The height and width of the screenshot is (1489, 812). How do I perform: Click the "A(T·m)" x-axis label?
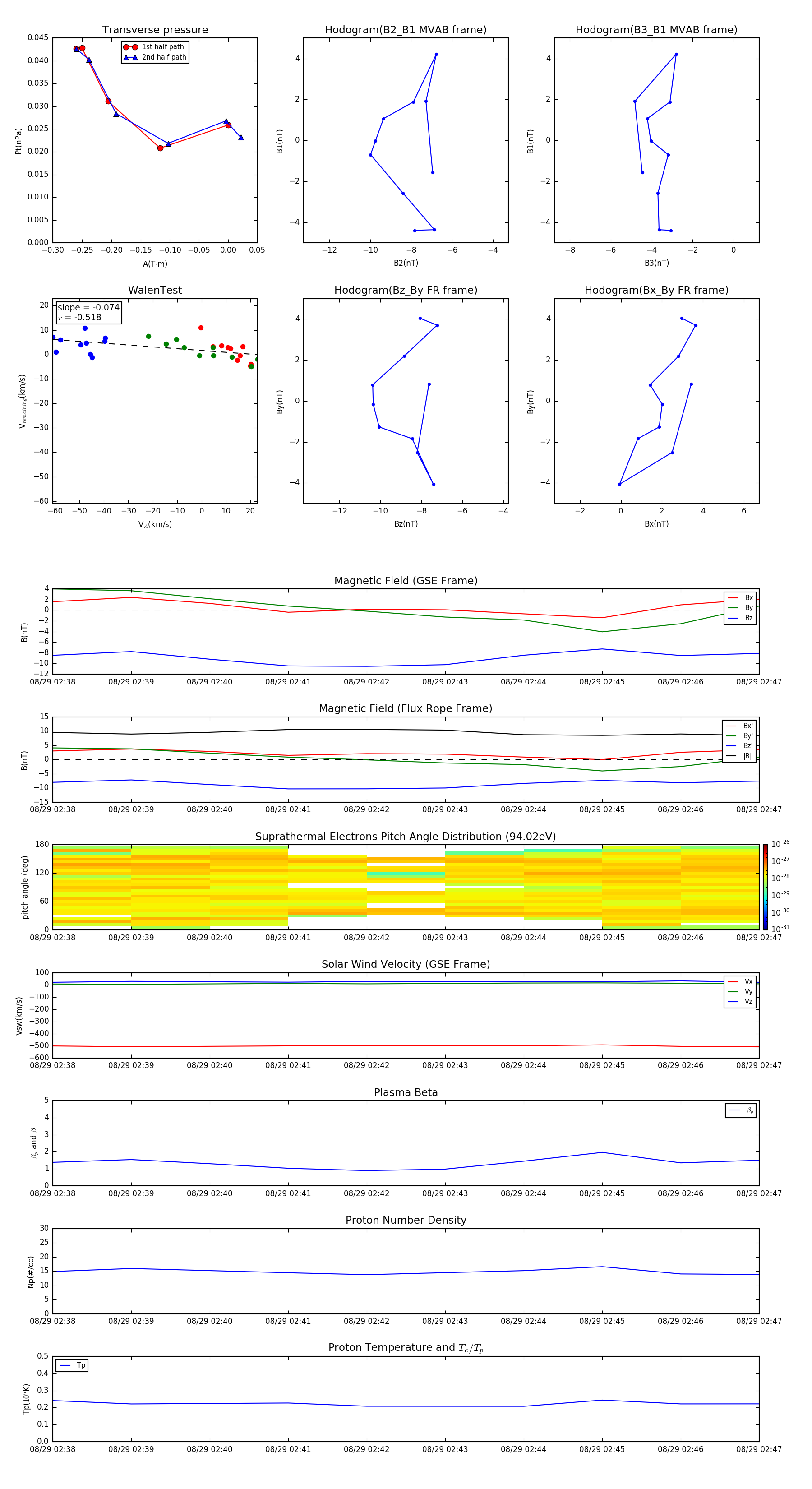click(155, 264)
